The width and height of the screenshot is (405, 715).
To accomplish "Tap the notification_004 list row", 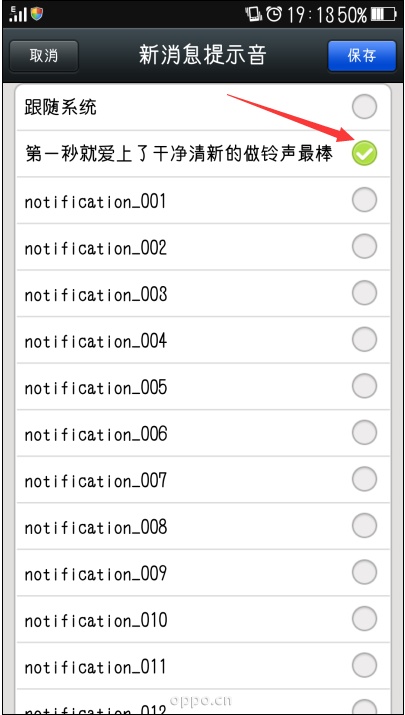I will 203,340.
